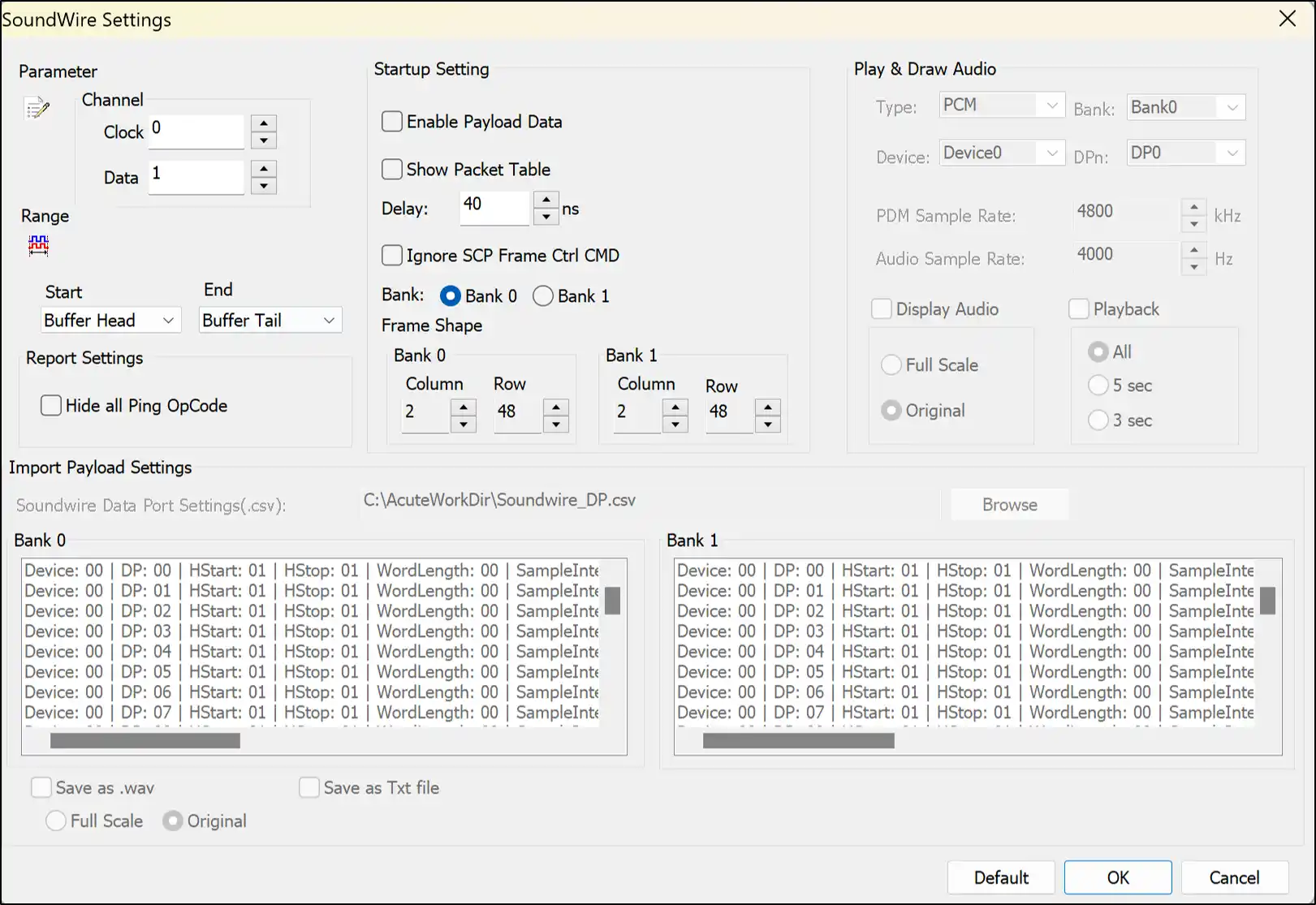Click the Range waveform icon

pos(38,245)
